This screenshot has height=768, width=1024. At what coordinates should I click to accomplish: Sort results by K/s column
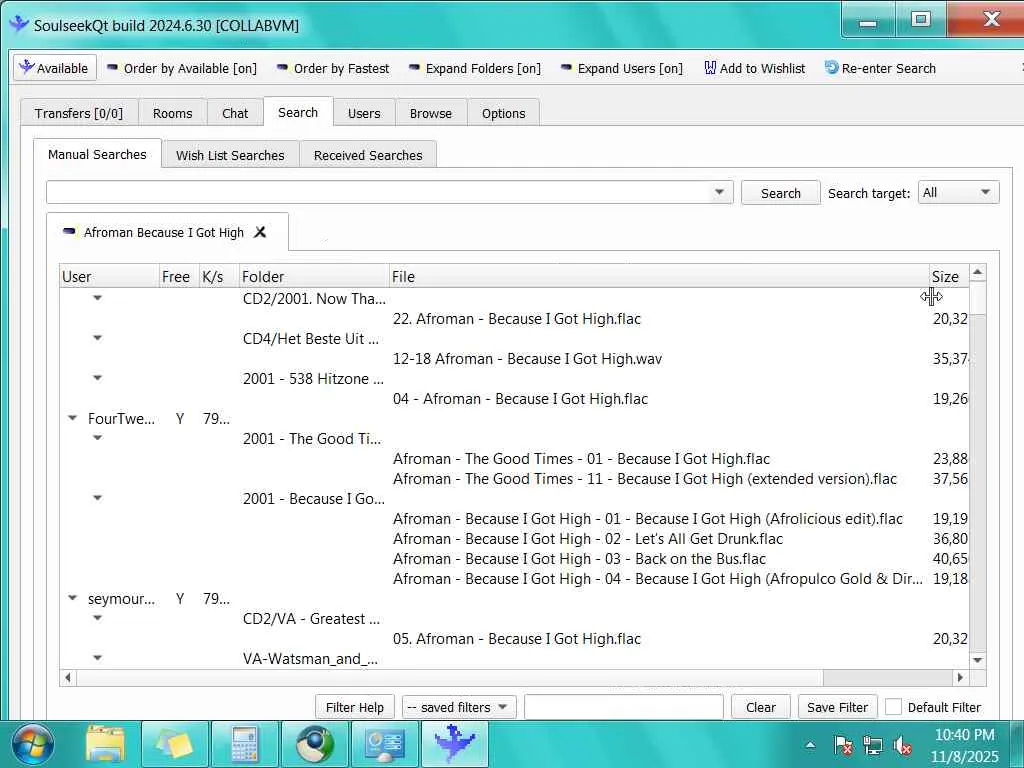[x=219, y=276]
